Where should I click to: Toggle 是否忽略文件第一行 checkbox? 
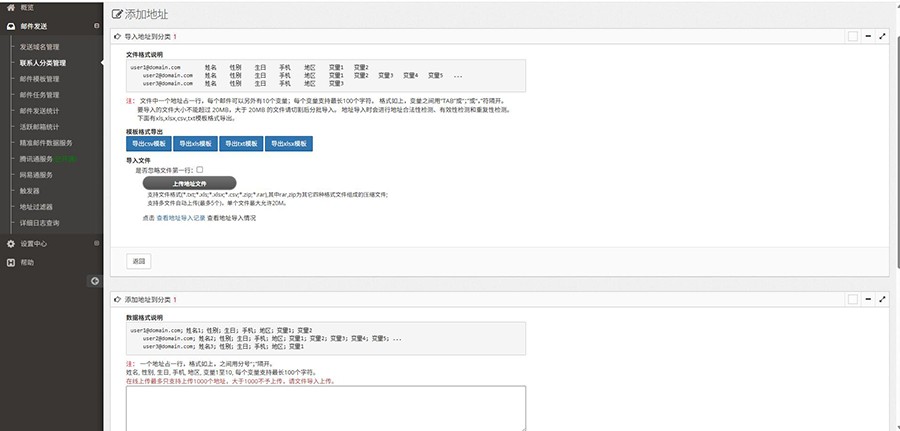tap(200, 170)
